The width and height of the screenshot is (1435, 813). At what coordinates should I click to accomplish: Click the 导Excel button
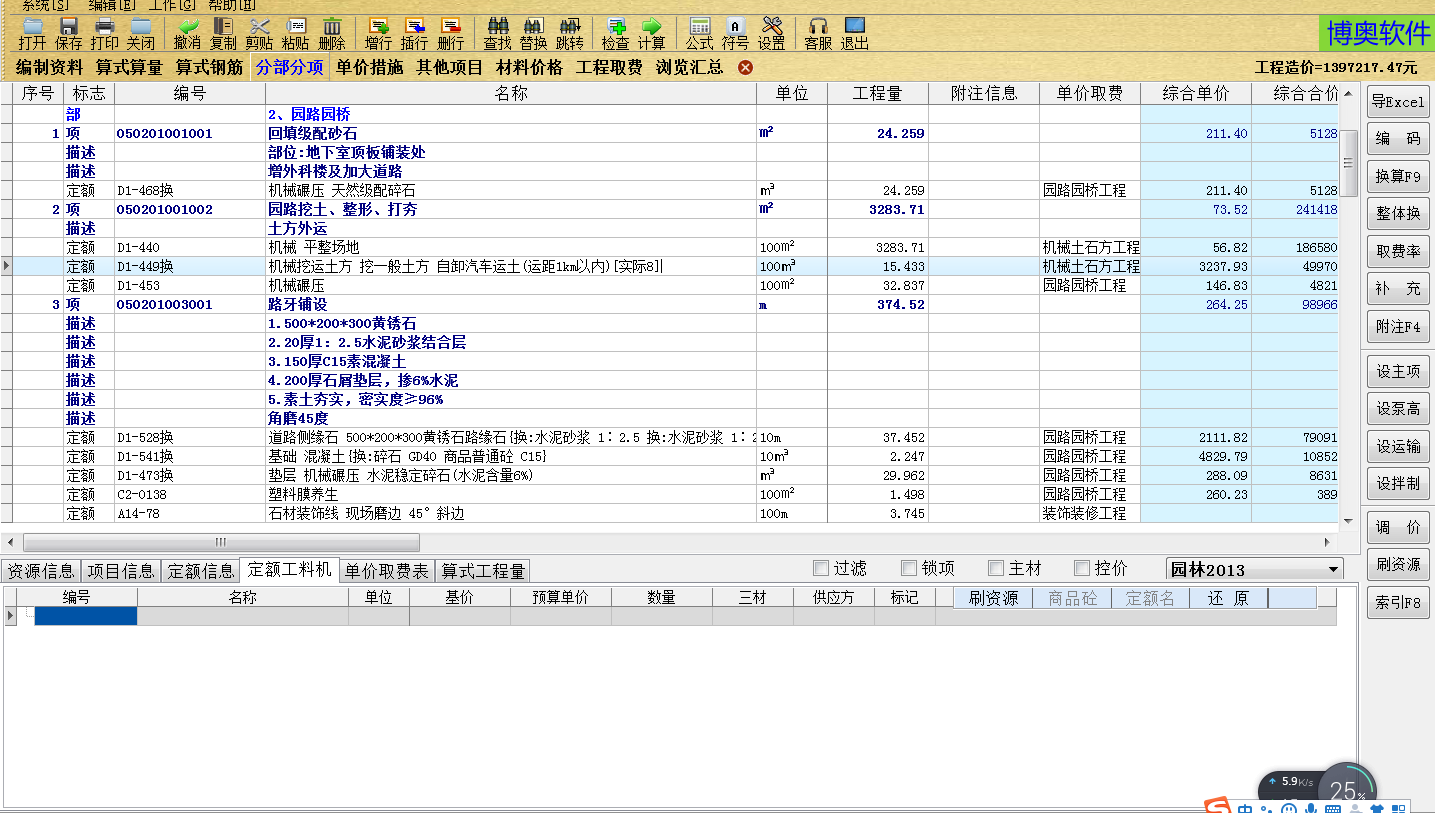pos(1398,102)
